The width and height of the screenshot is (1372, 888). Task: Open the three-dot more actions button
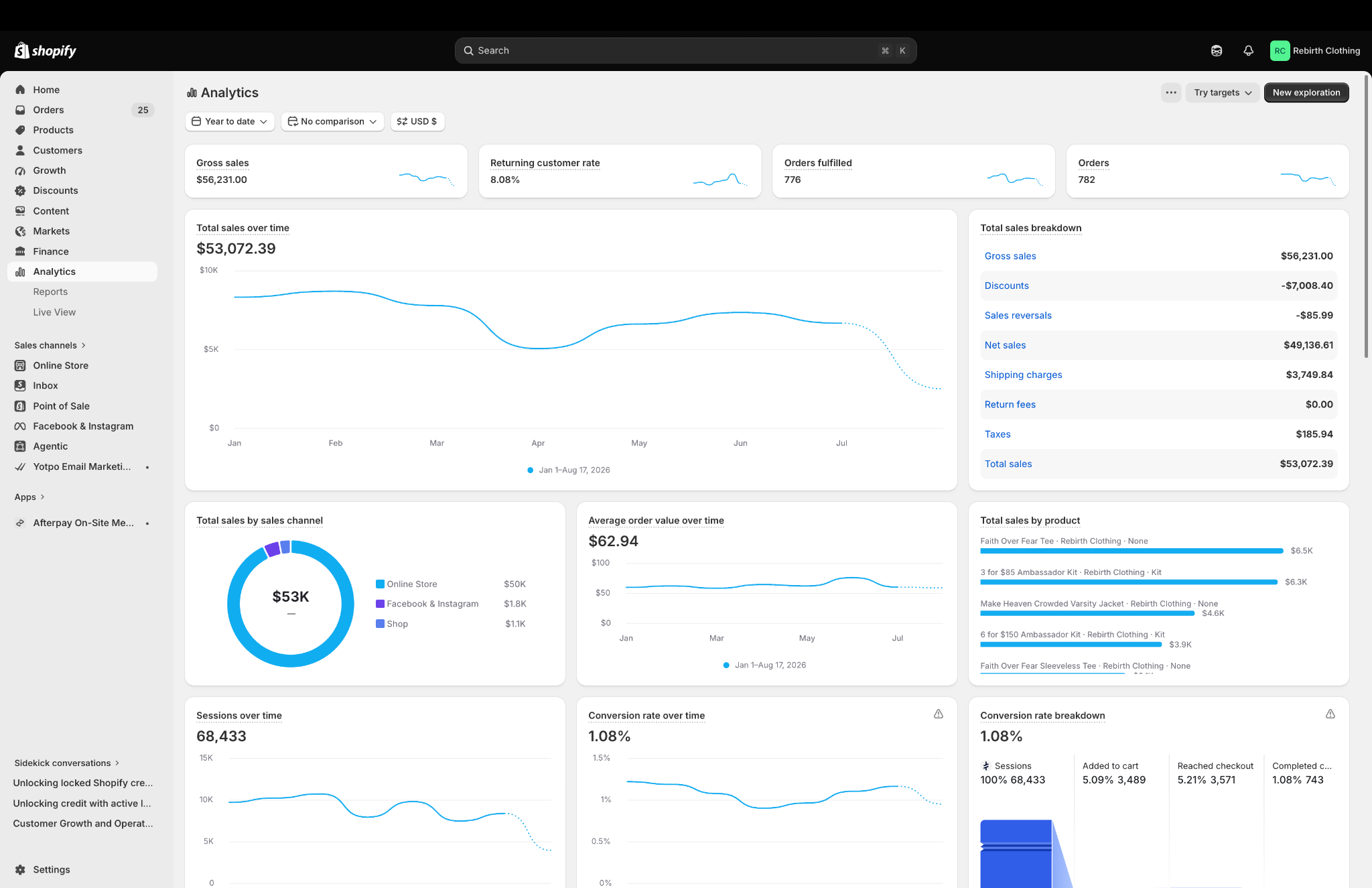[x=1171, y=92]
